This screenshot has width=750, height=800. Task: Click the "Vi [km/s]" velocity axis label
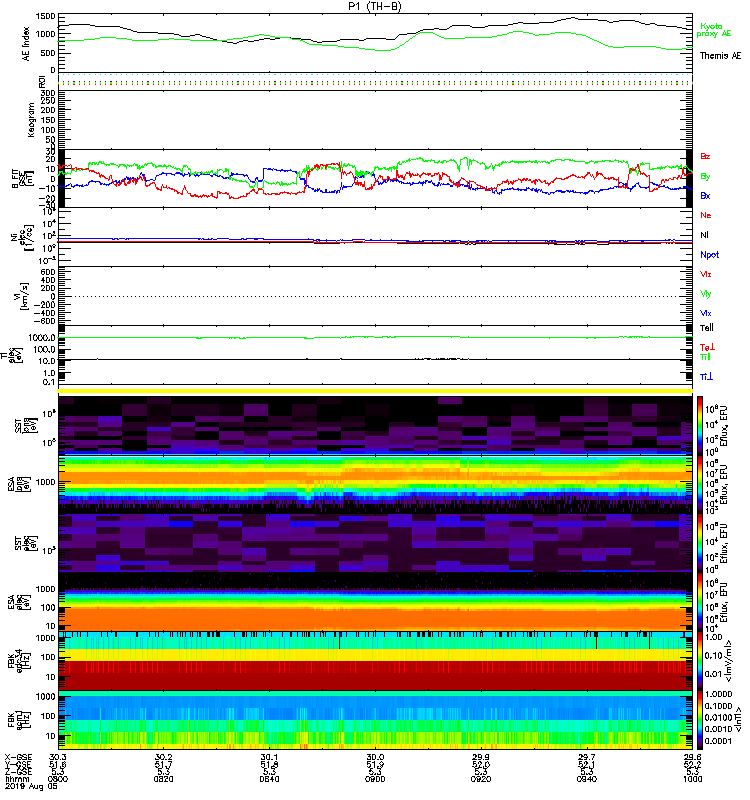pos(23,296)
